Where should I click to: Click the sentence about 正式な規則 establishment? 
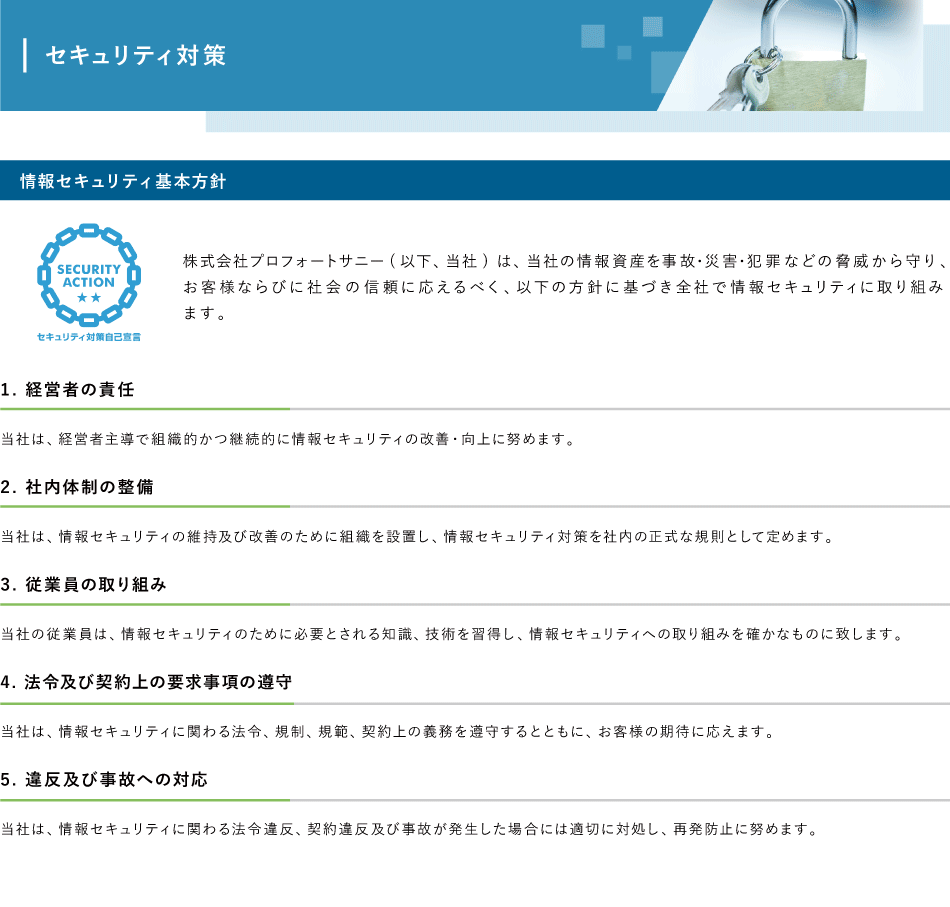pos(417,536)
